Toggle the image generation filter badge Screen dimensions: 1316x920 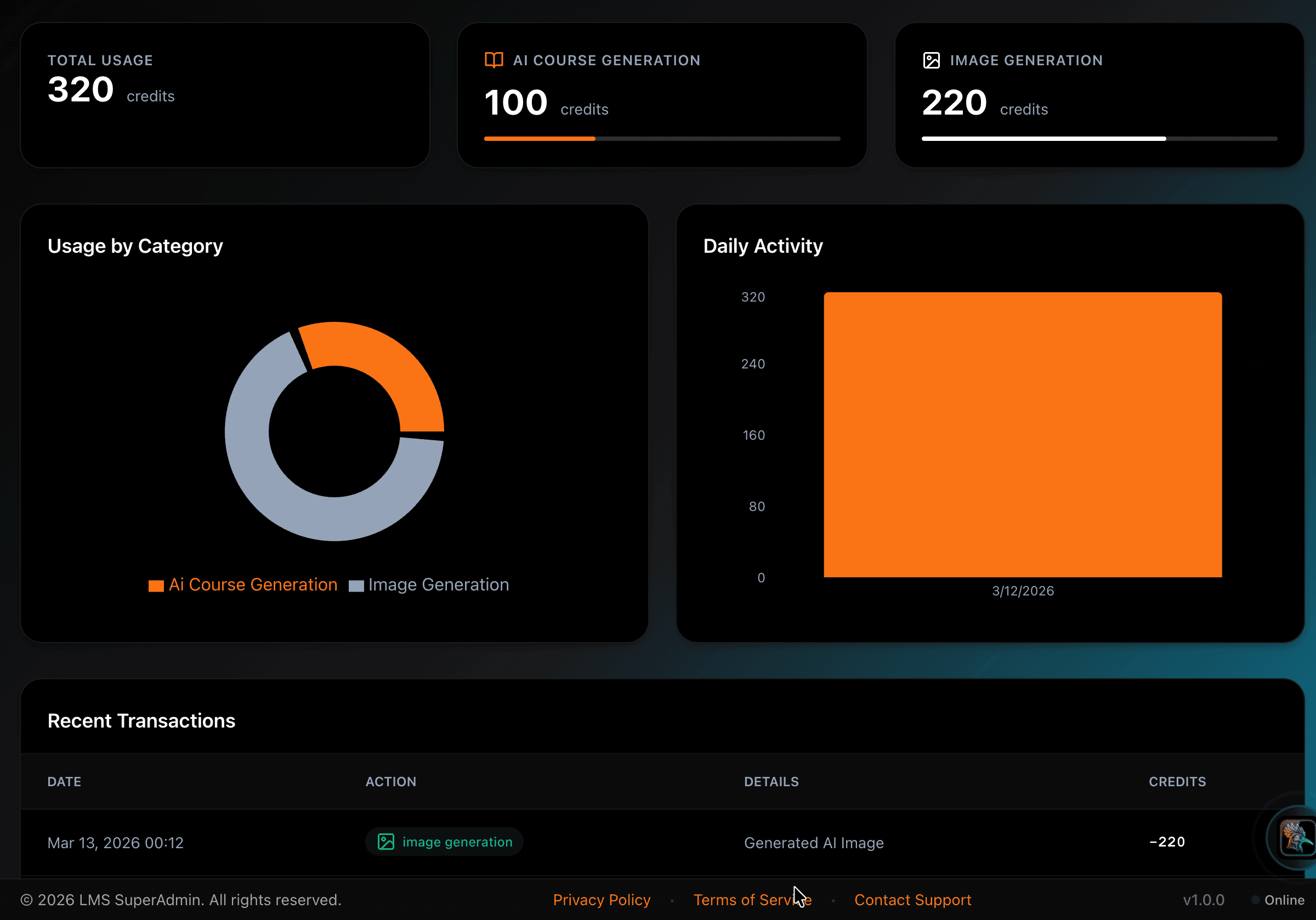coord(444,842)
